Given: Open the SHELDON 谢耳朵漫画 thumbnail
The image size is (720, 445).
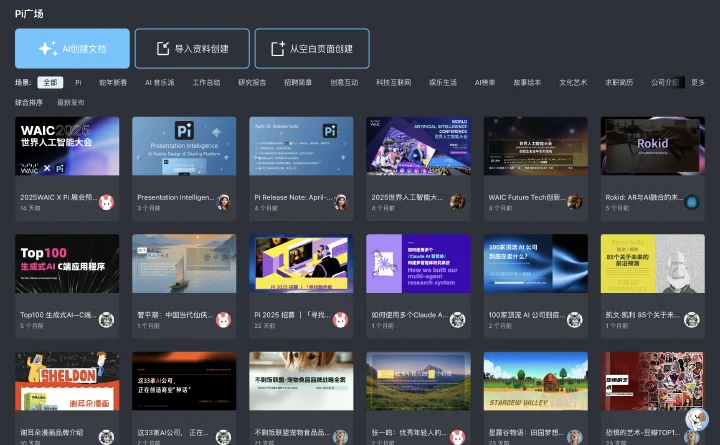Looking at the screenshot, I should pos(67,381).
